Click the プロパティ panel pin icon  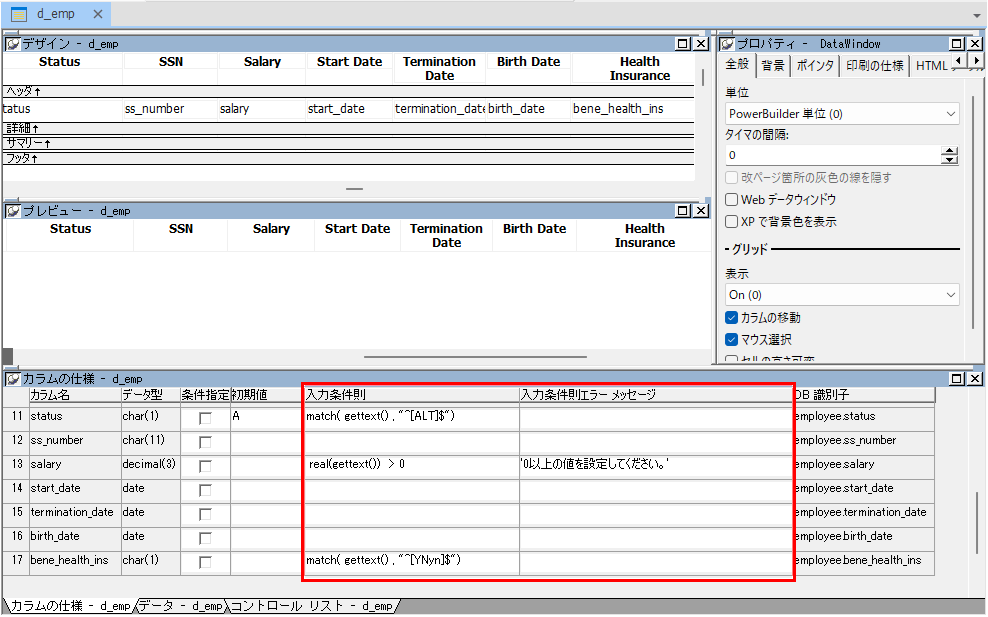[727, 43]
